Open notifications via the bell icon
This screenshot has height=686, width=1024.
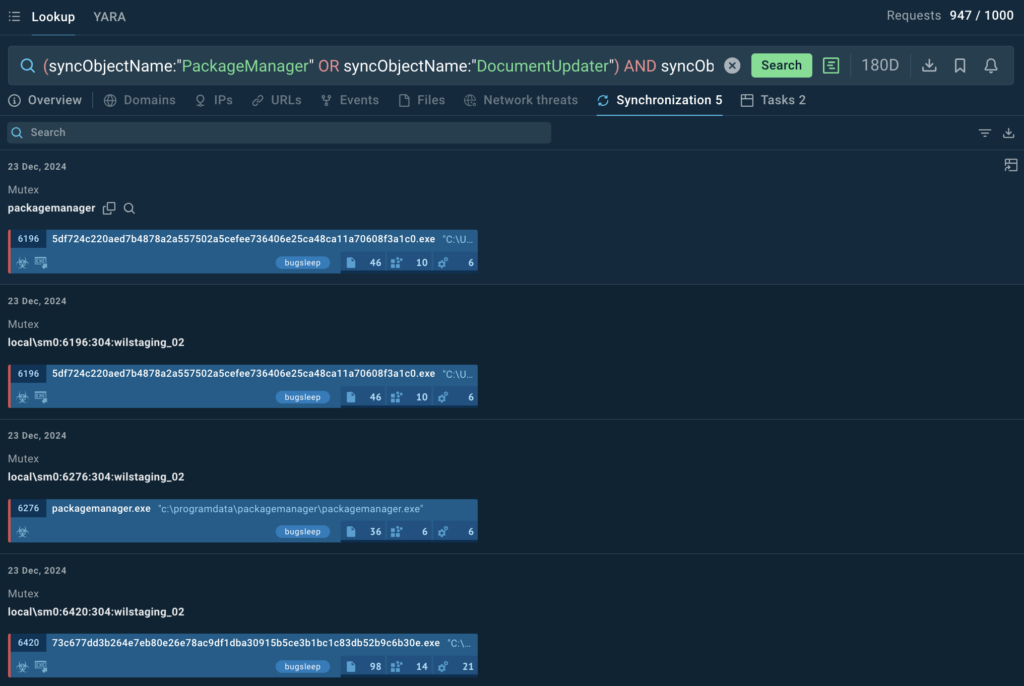pos(991,65)
